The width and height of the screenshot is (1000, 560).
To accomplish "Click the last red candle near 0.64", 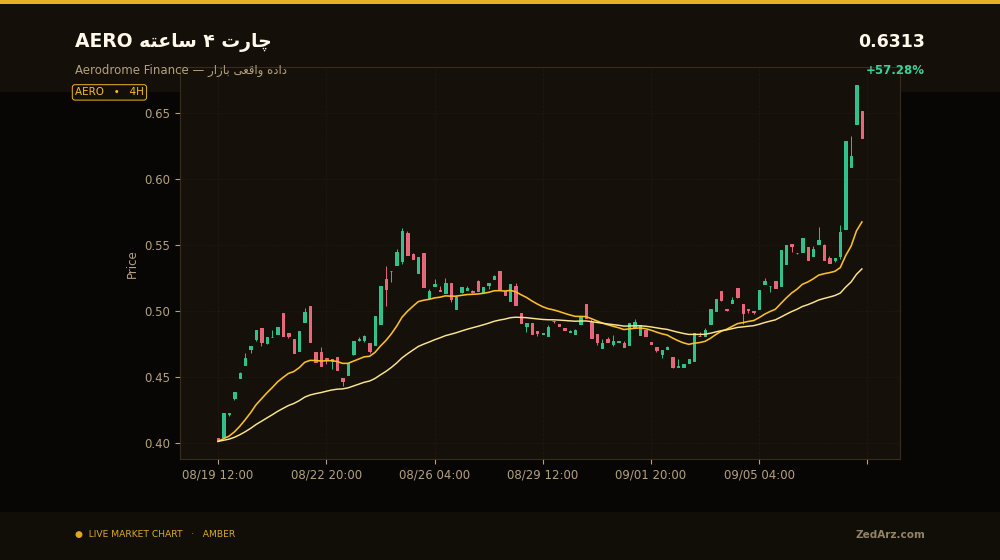I will pyautogui.click(x=862, y=125).
